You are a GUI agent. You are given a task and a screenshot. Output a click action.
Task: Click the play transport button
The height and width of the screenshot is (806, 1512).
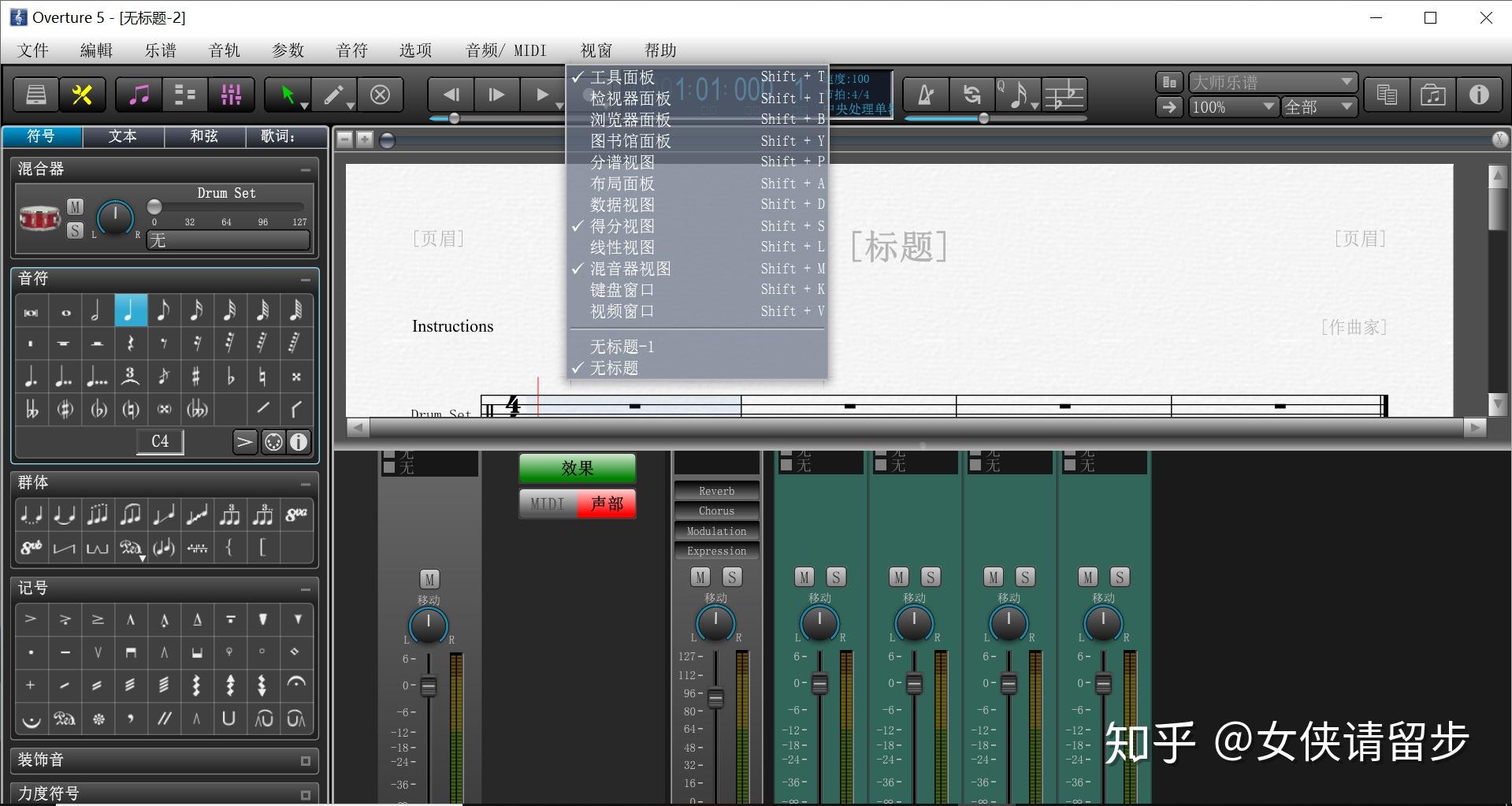tap(542, 95)
